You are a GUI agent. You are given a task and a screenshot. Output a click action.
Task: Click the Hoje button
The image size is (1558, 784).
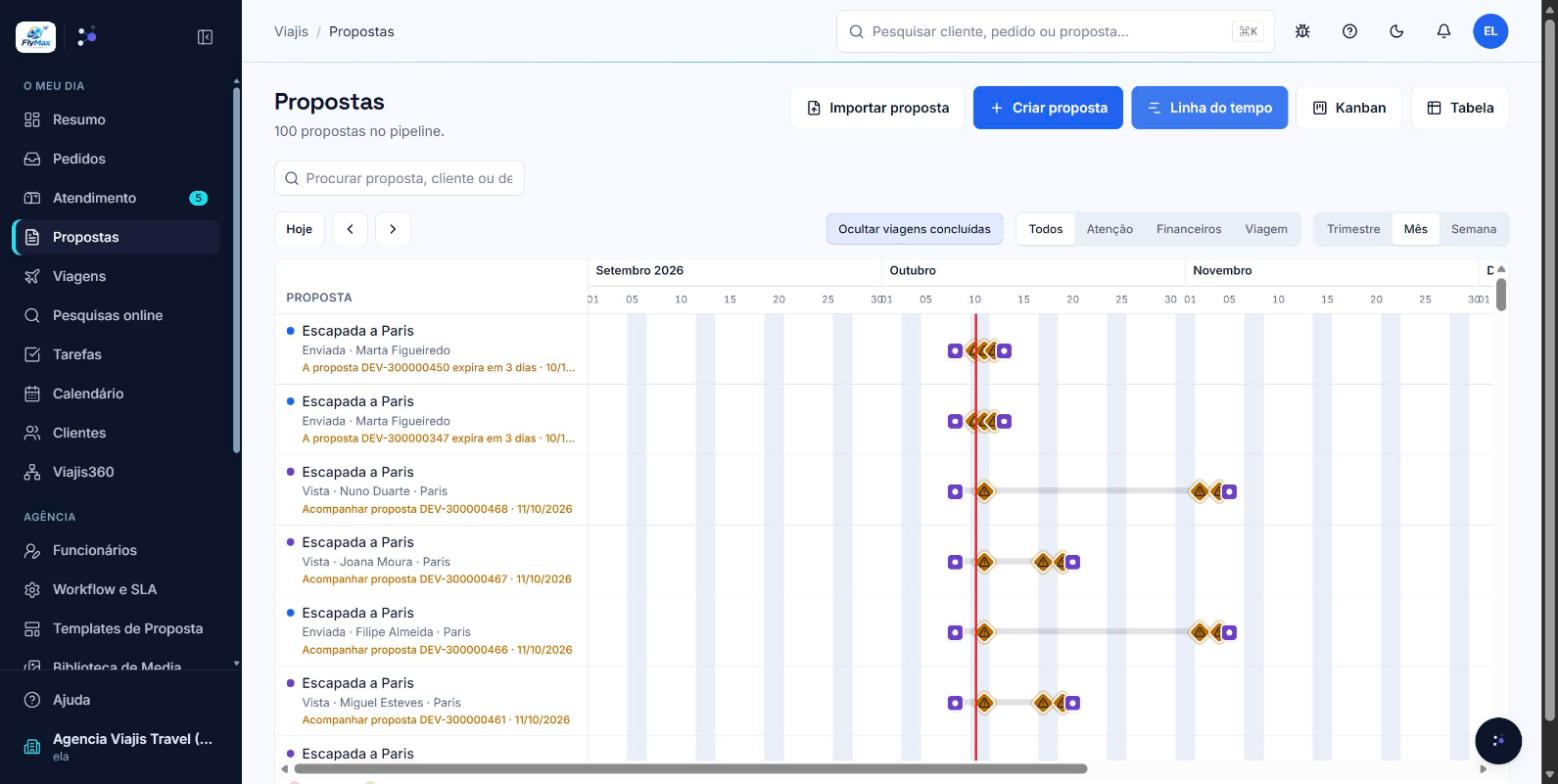[299, 229]
